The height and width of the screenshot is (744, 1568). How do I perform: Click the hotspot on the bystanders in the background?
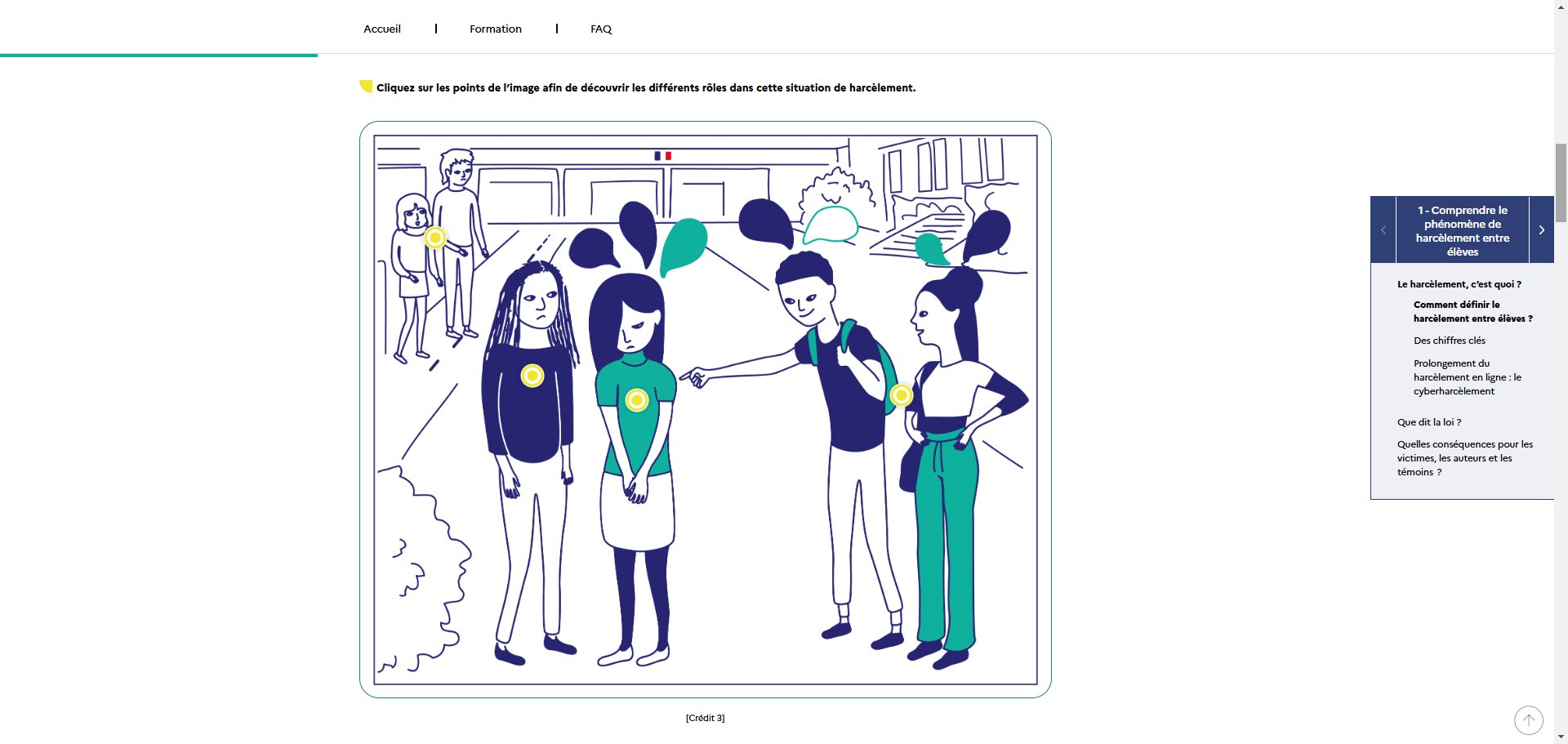(x=435, y=238)
